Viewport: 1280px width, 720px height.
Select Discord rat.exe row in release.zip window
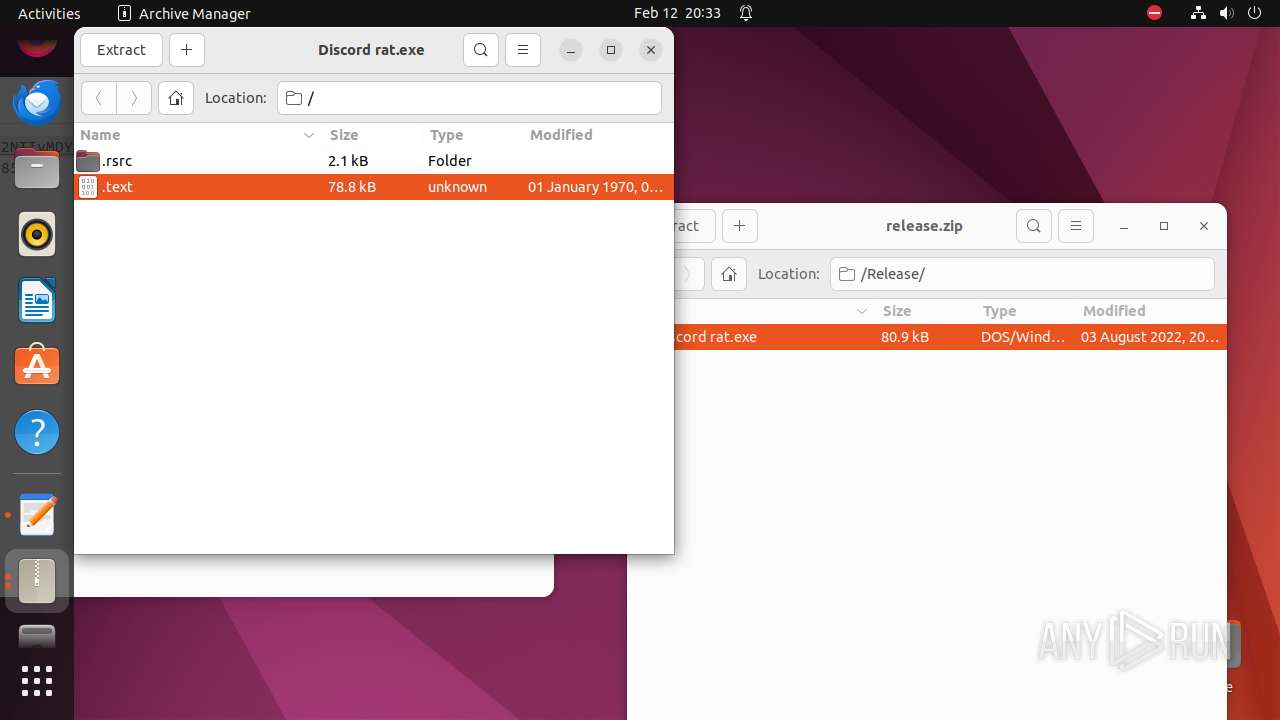click(950, 337)
